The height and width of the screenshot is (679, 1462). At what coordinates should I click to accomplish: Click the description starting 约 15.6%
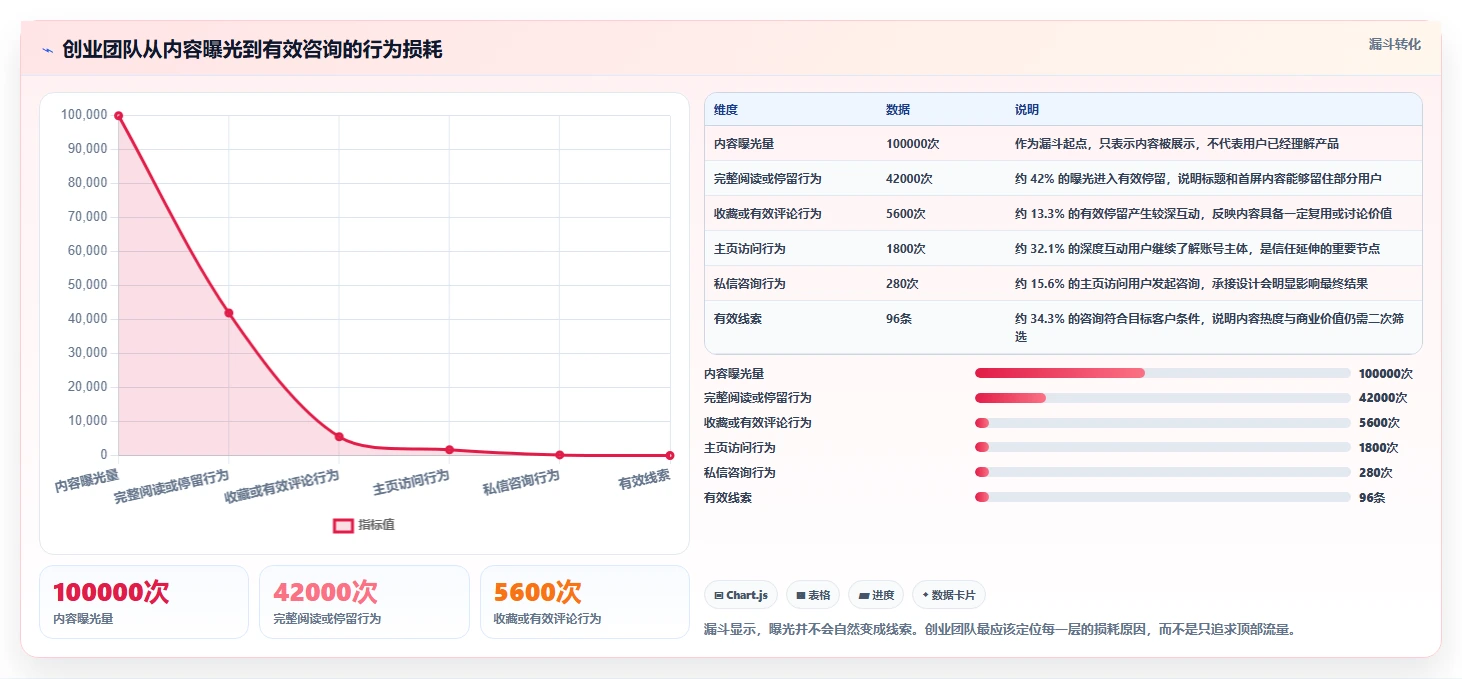point(1191,284)
